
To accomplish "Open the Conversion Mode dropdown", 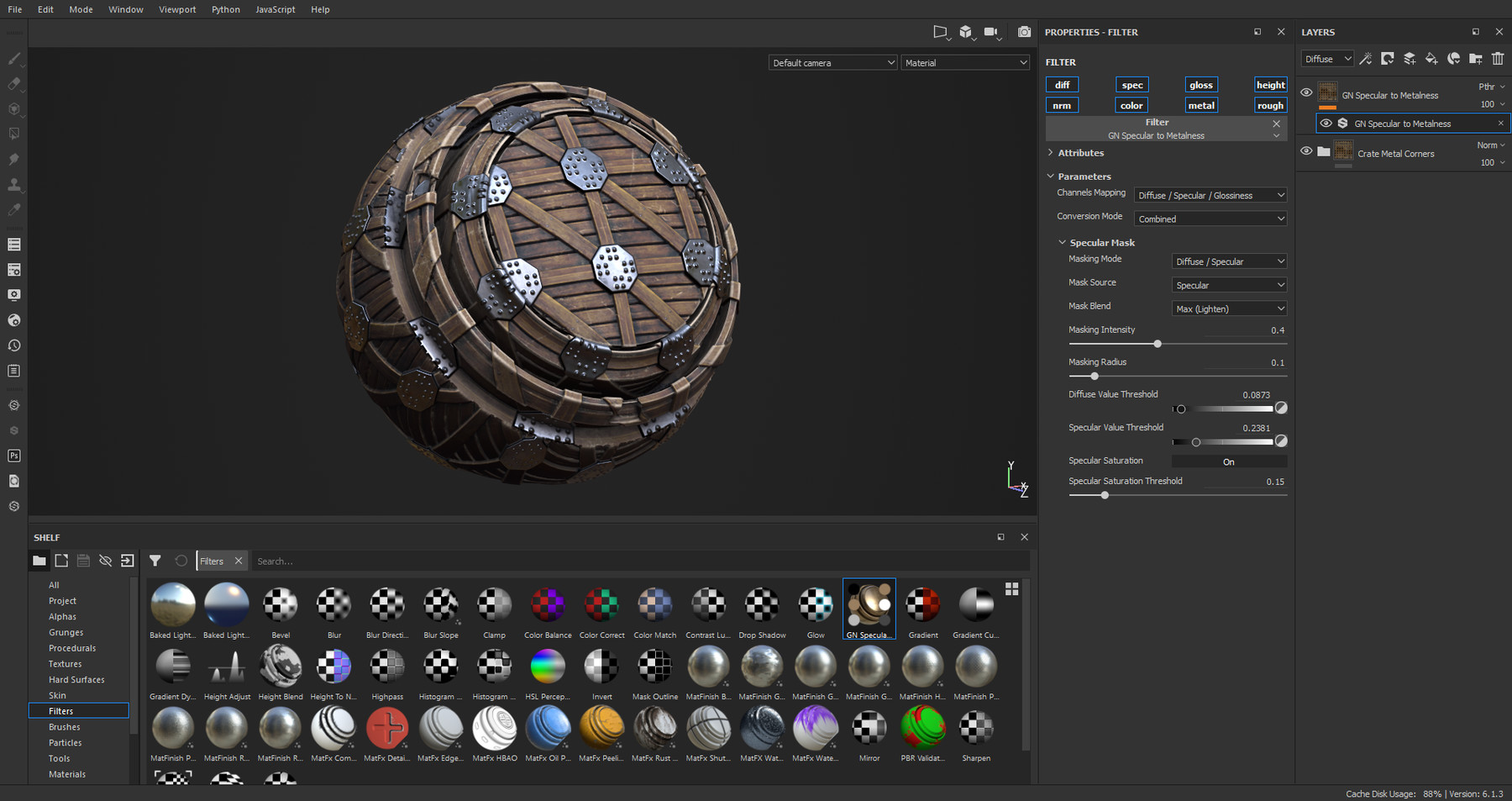I will click(x=1210, y=218).
